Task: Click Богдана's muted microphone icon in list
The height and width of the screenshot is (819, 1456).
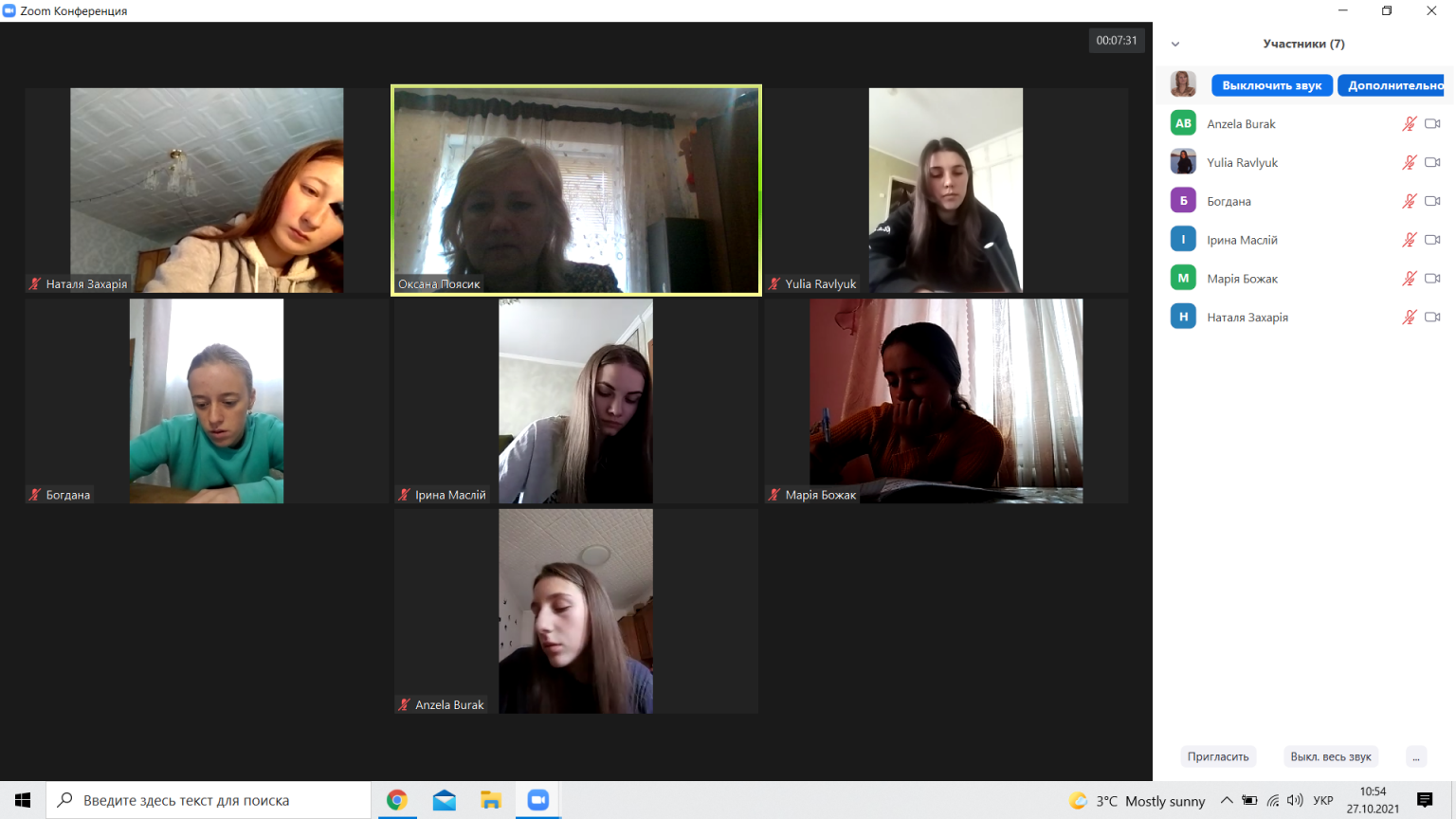Action: (x=1409, y=201)
